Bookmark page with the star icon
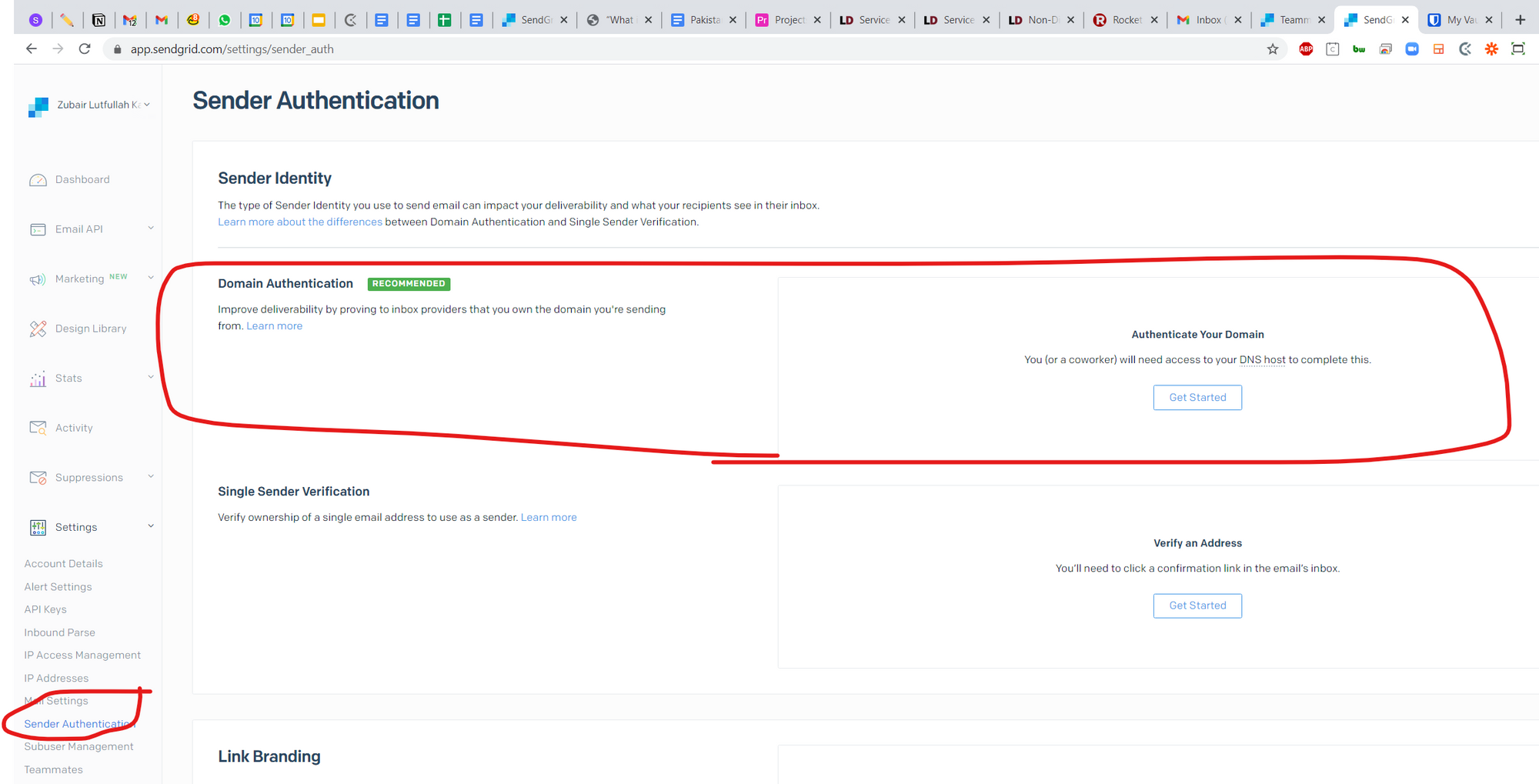The width and height of the screenshot is (1539, 784). (1273, 49)
